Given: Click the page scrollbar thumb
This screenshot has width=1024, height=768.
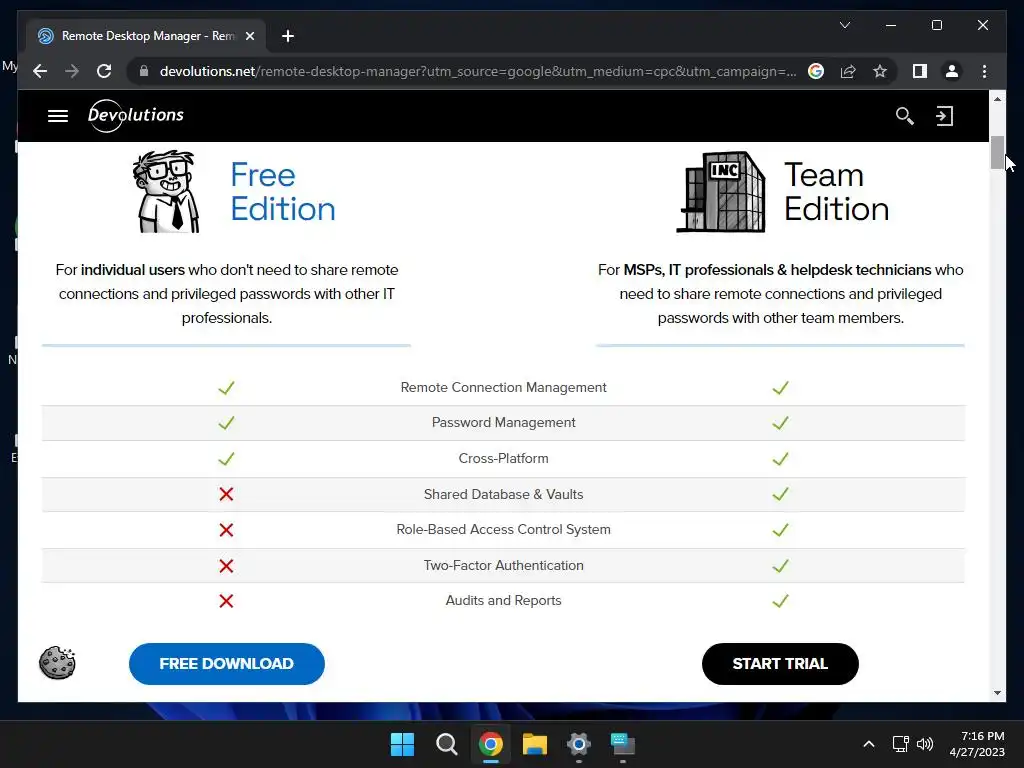Looking at the screenshot, I should pos(997,153).
